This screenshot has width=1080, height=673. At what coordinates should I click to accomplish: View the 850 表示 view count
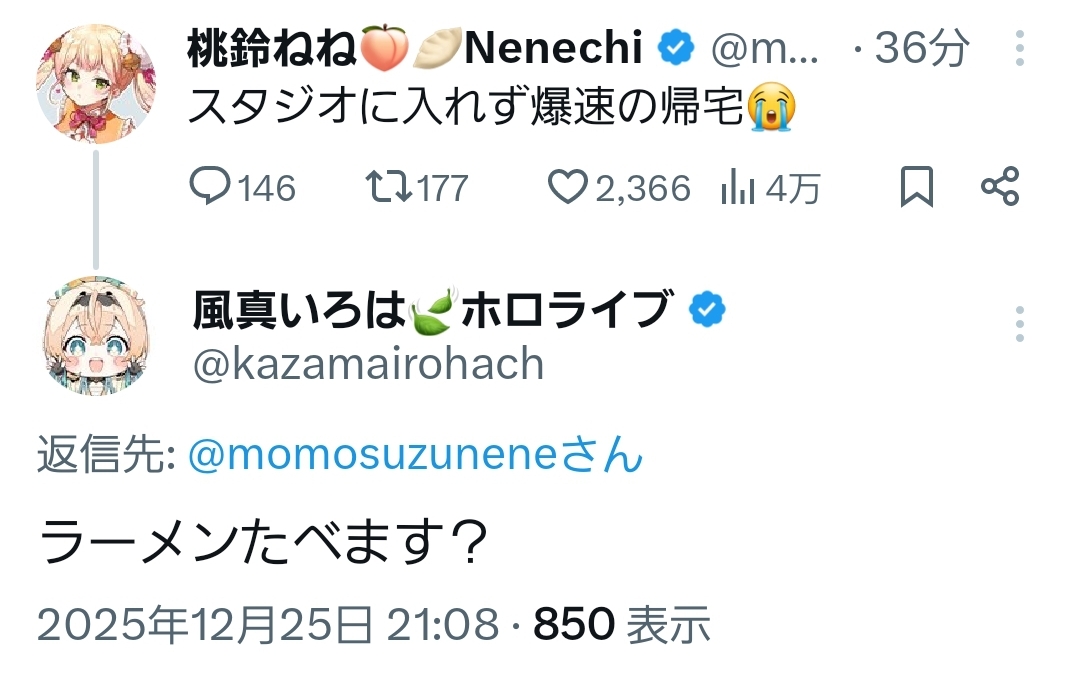click(622, 625)
